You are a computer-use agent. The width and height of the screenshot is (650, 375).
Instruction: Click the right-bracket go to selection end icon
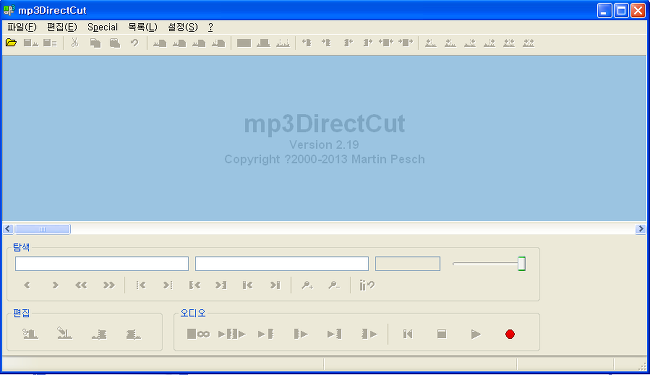221,285
